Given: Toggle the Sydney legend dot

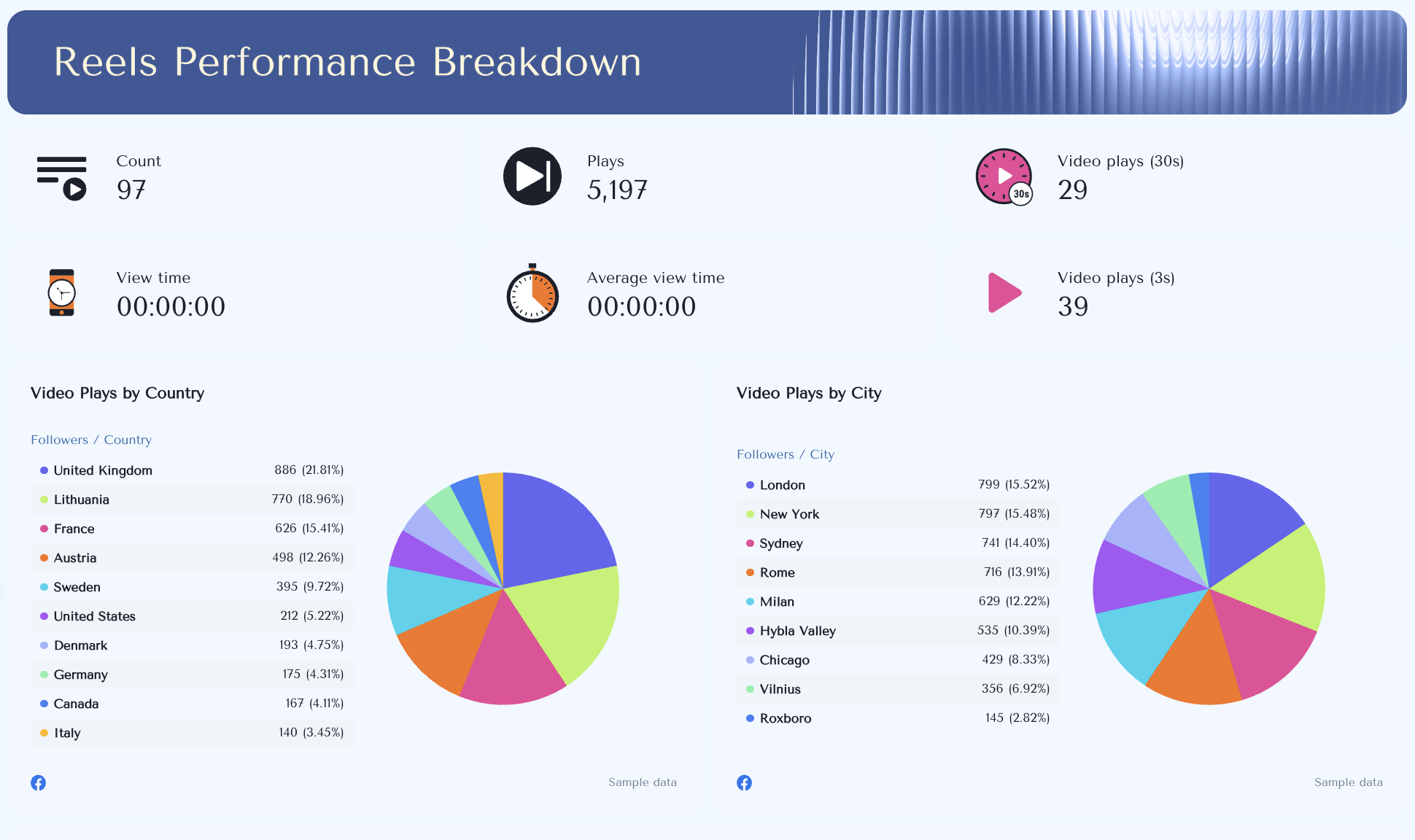Looking at the screenshot, I should [750, 543].
